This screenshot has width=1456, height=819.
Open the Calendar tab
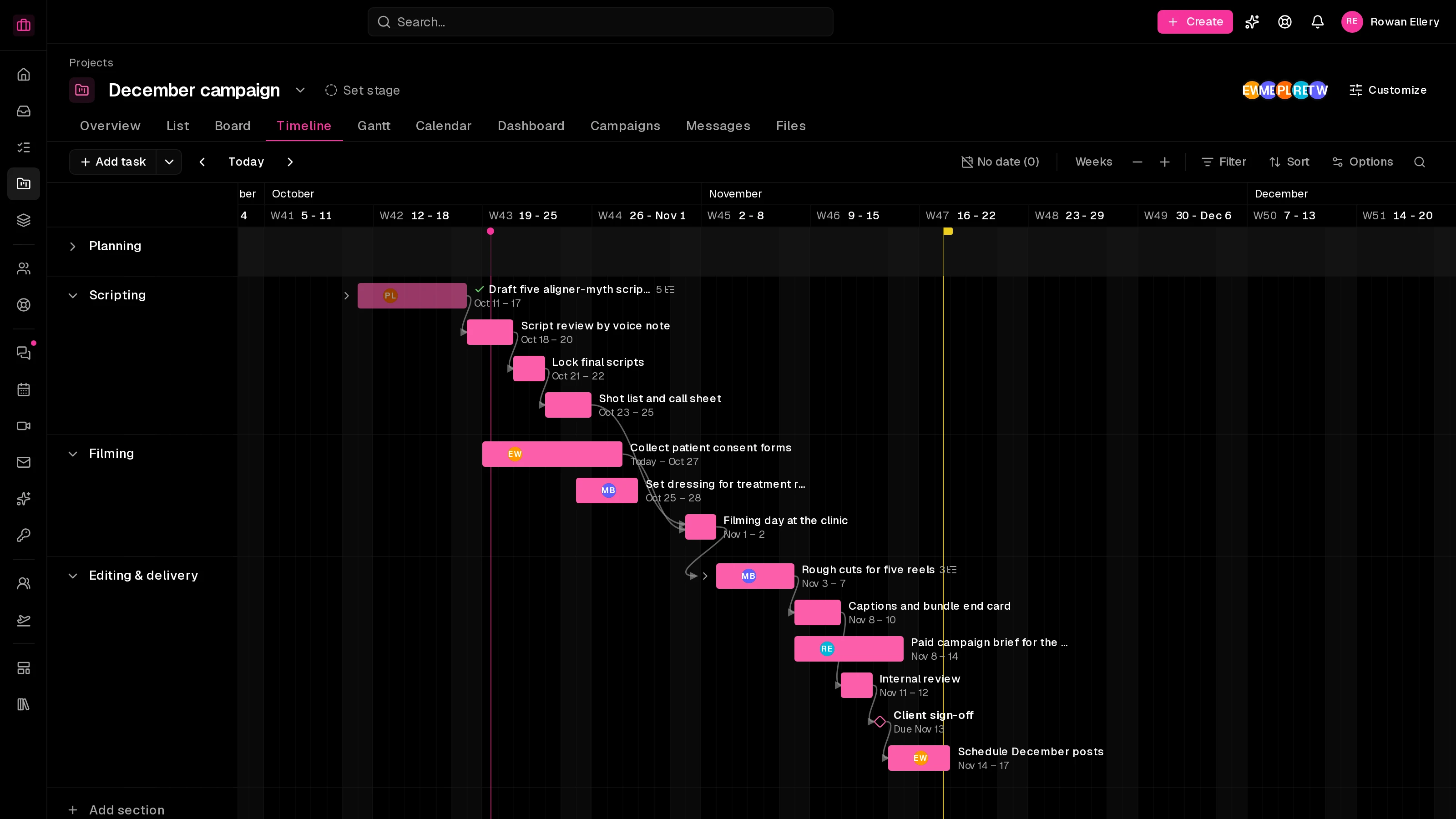pos(443,126)
